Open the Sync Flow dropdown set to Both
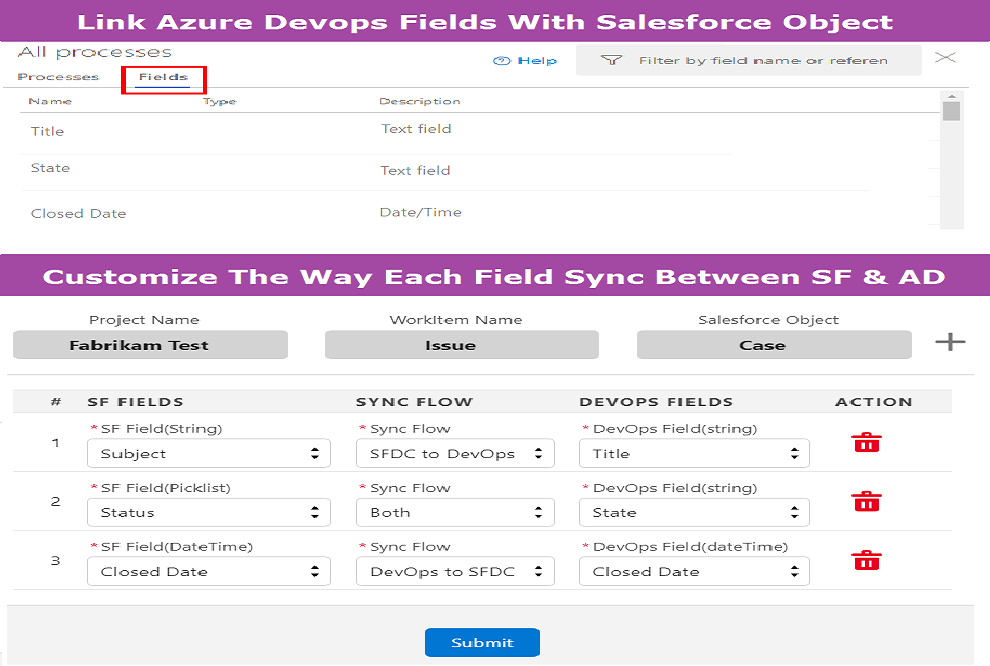Image resolution: width=990 pixels, height=666 pixels. pos(455,512)
